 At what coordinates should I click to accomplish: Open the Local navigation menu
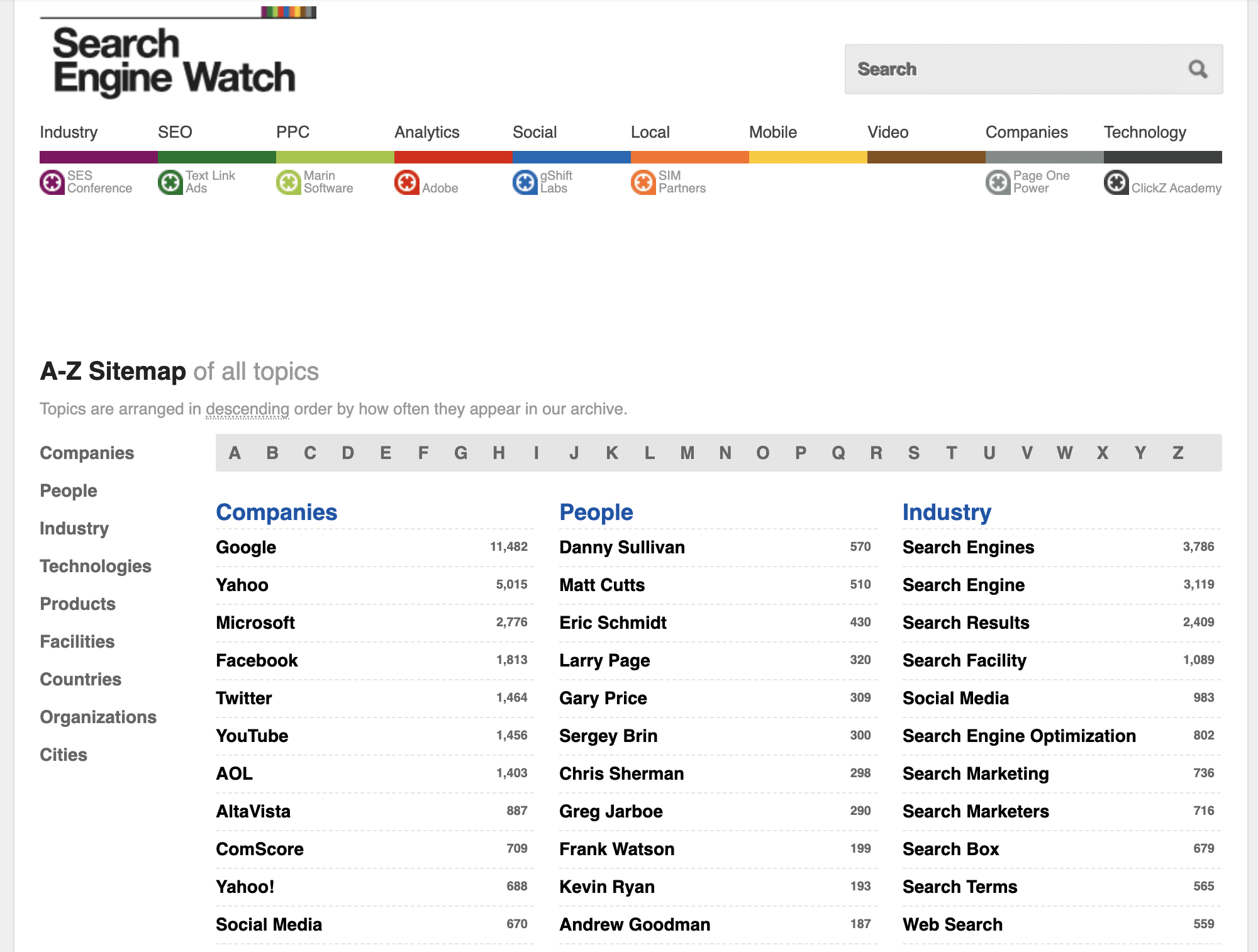(650, 132)
